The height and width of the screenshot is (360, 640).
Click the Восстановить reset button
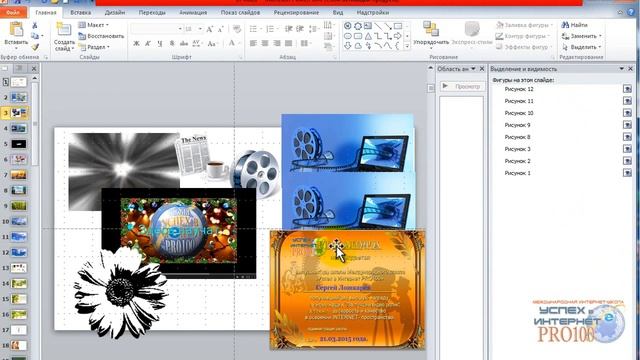pyautogui.click(x=101, y=36)
